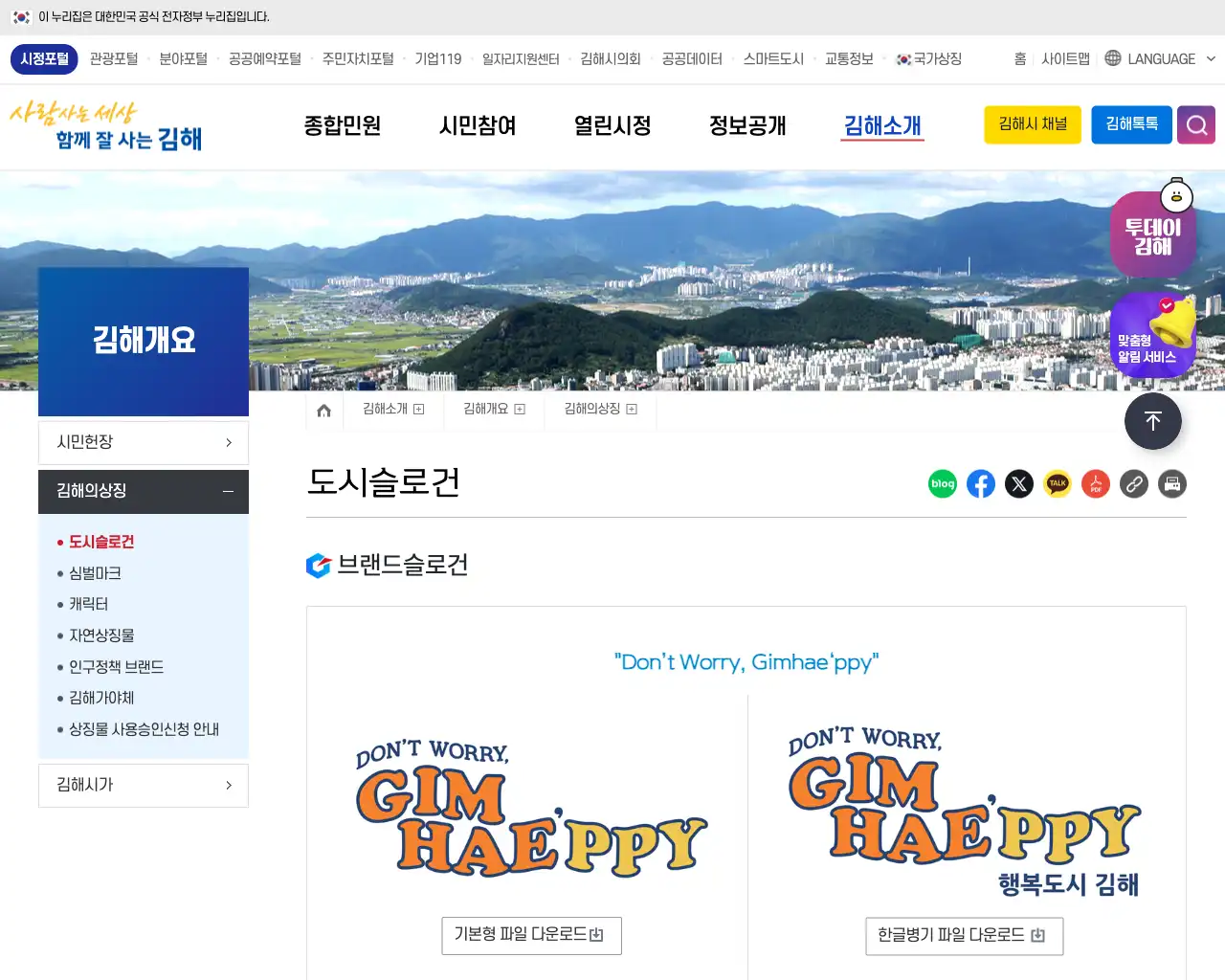Open 사이트맵 link
The image size is (1225, 980).
click(x=1065, y=59)
